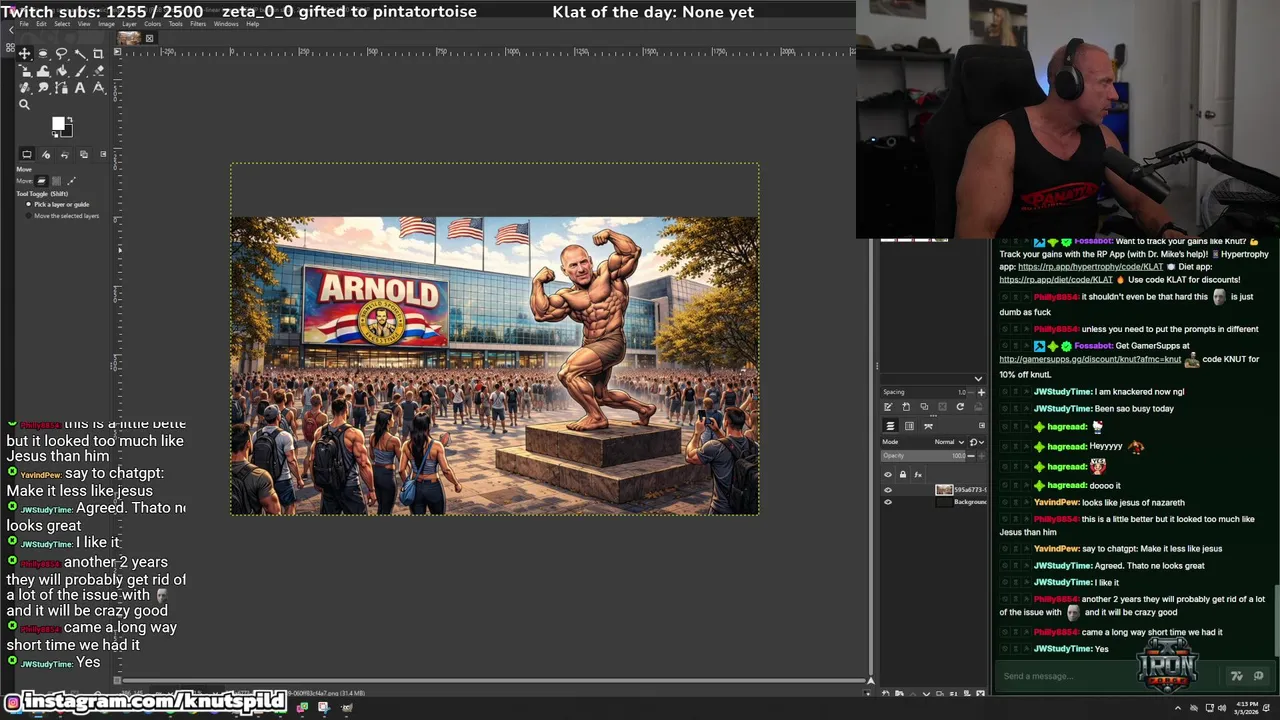Set Move tool to affect layers
This screenshot has width=1280, height=720.
41,181
